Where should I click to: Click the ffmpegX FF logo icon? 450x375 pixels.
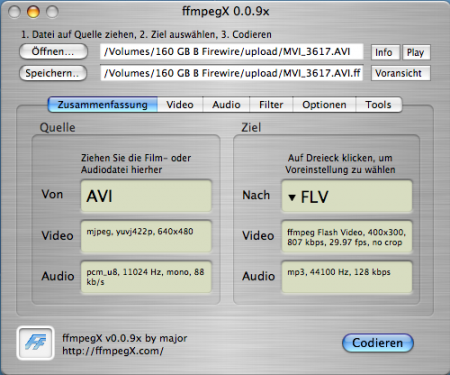tap(35, 343)
